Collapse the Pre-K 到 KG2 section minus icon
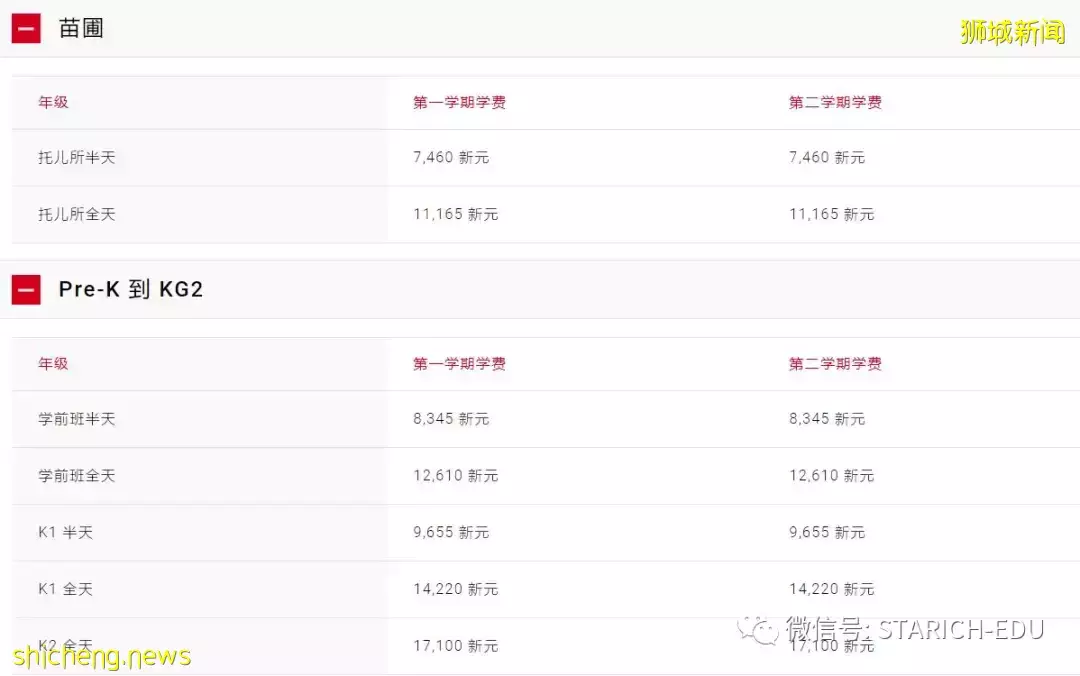The height and width of the screenshot is (676, 1080). click(26, 291)
